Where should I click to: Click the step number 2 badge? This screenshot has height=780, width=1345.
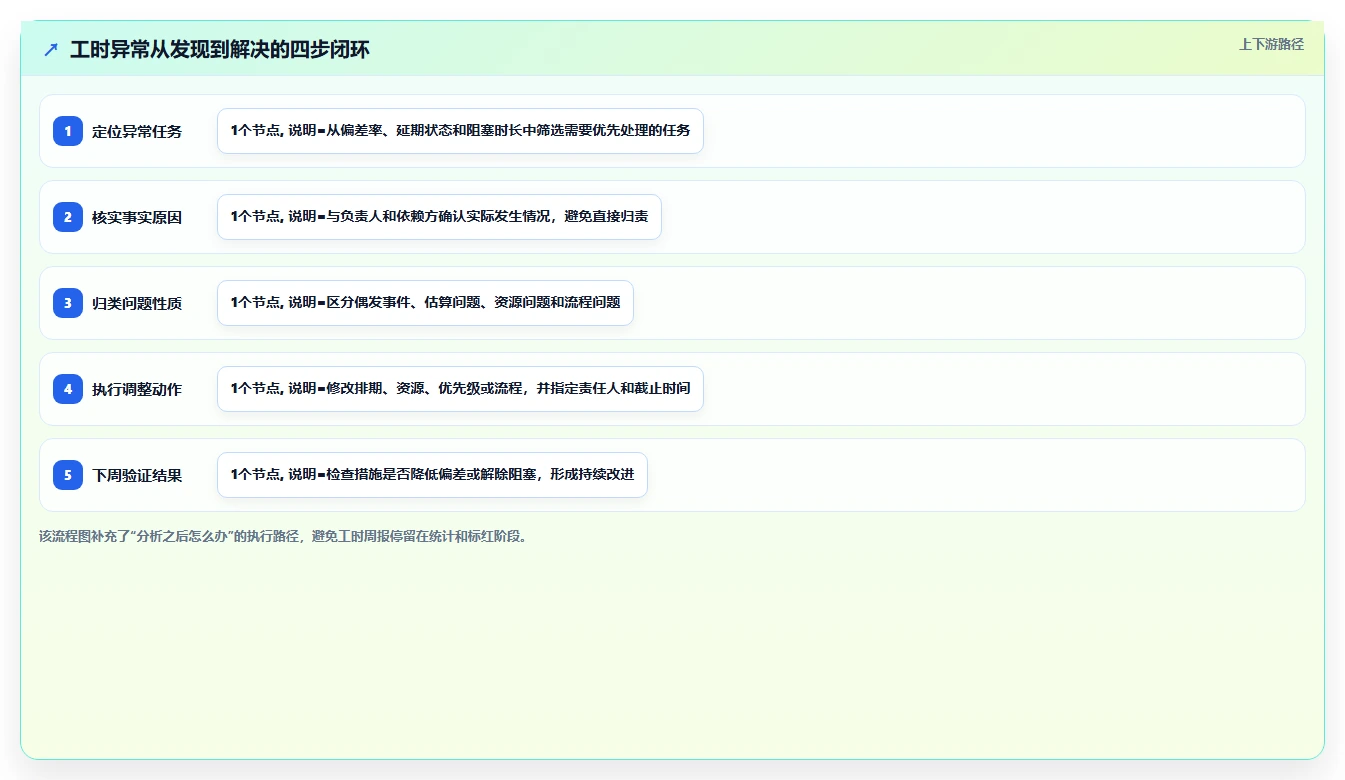68,217
